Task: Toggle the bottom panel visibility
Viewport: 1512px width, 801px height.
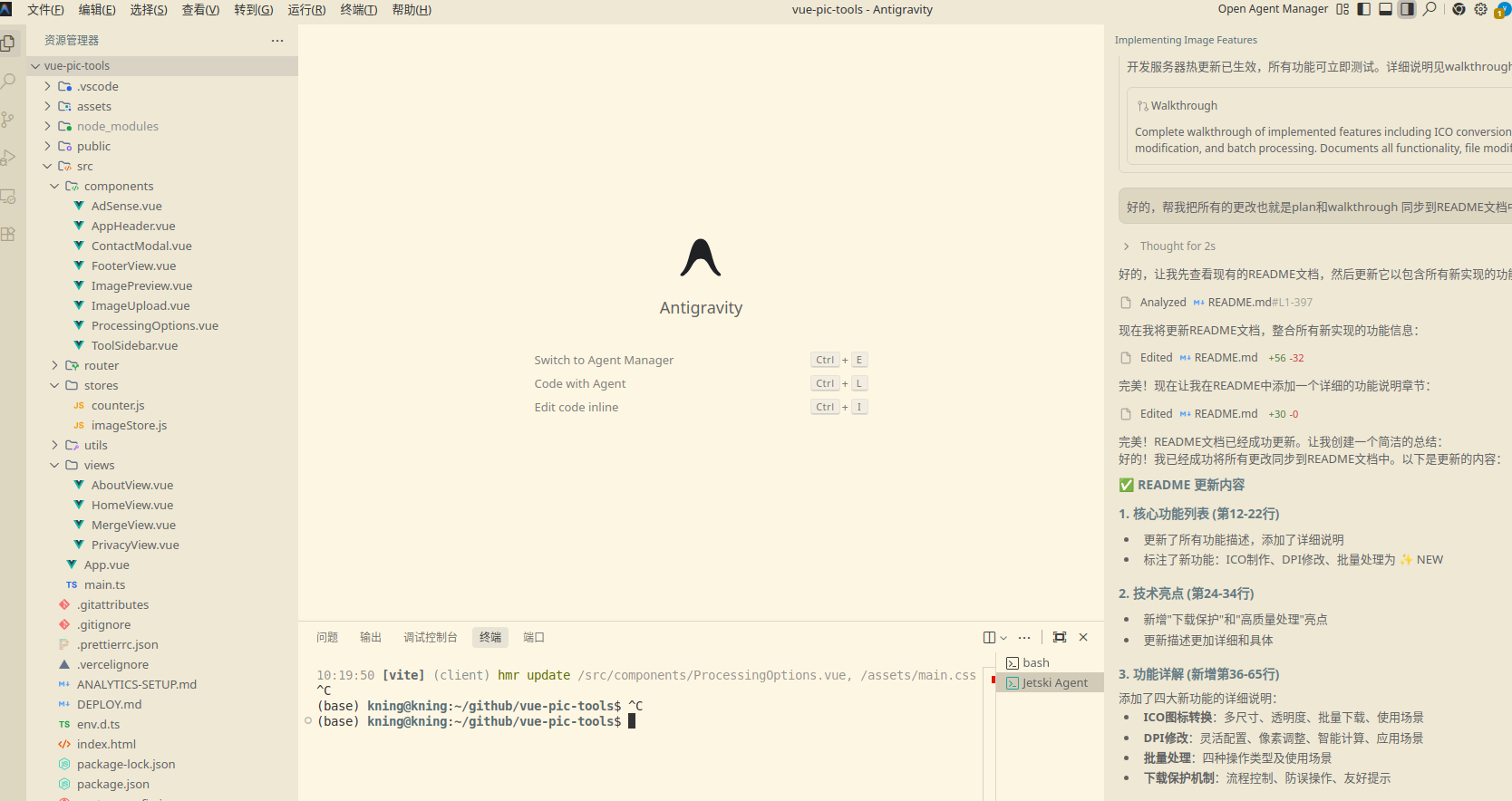Action: [1385, 9]
